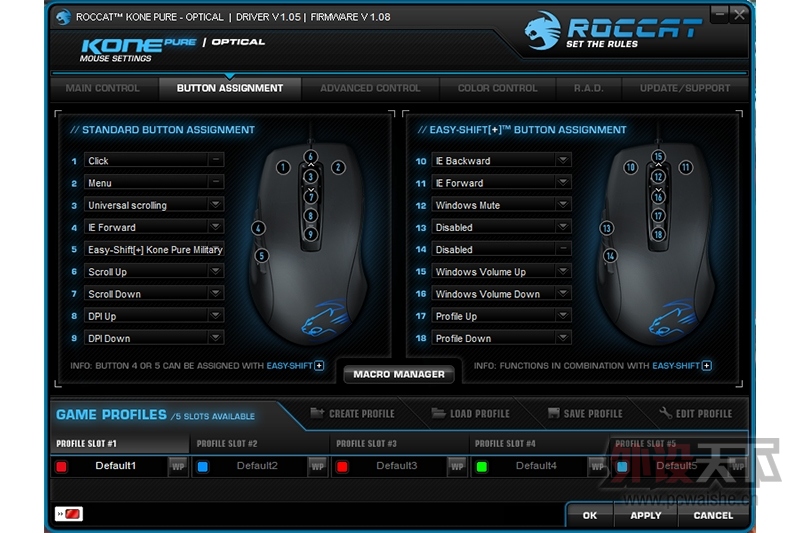
Task: Click mouse button marker 2 on standard diagram
Action: 338,167
